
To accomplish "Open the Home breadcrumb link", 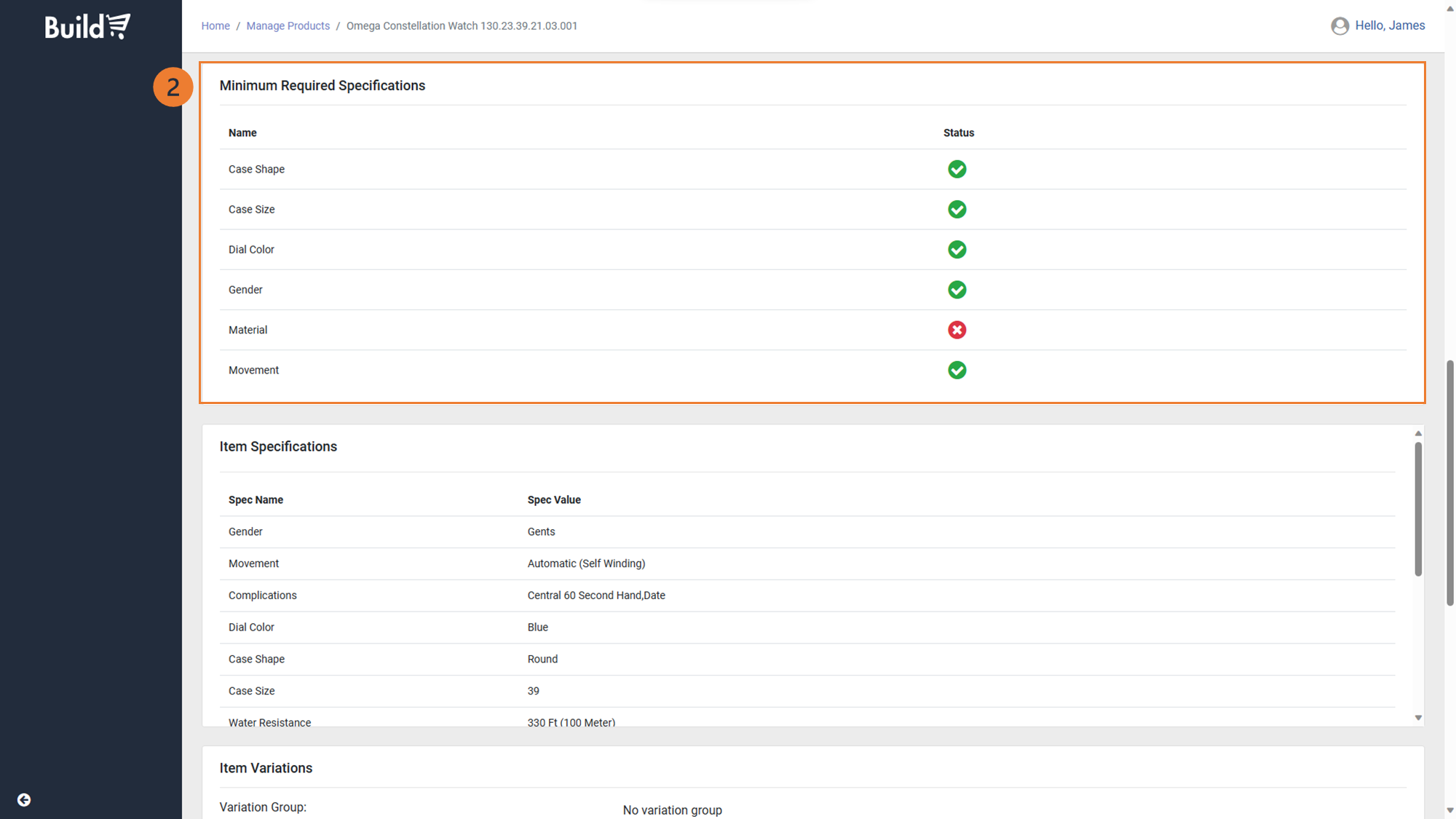I will tap(215, 26).
